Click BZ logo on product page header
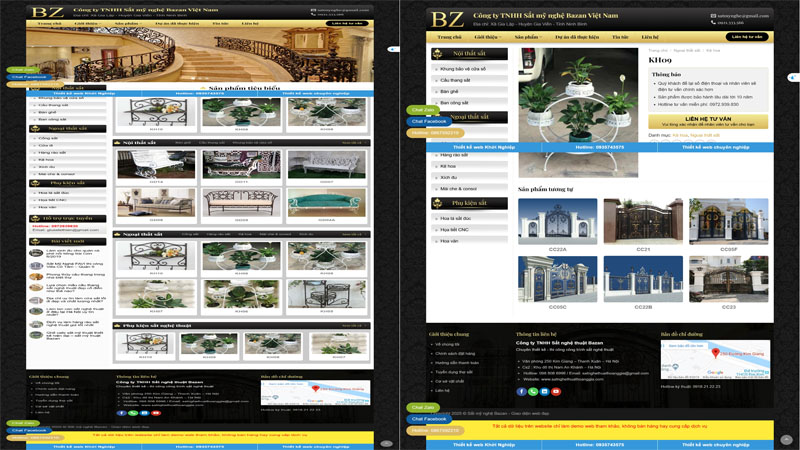The width and height of the screenshot is (800, 450). pyautogui.click(x=447, y=19)
